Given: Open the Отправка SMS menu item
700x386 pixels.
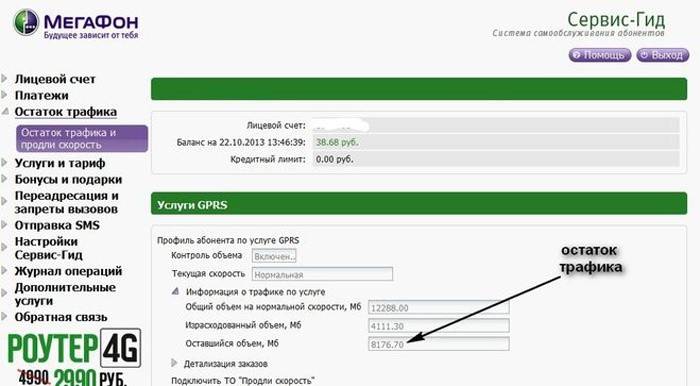Looking at the screenshot, I should (x=57, y=225).
